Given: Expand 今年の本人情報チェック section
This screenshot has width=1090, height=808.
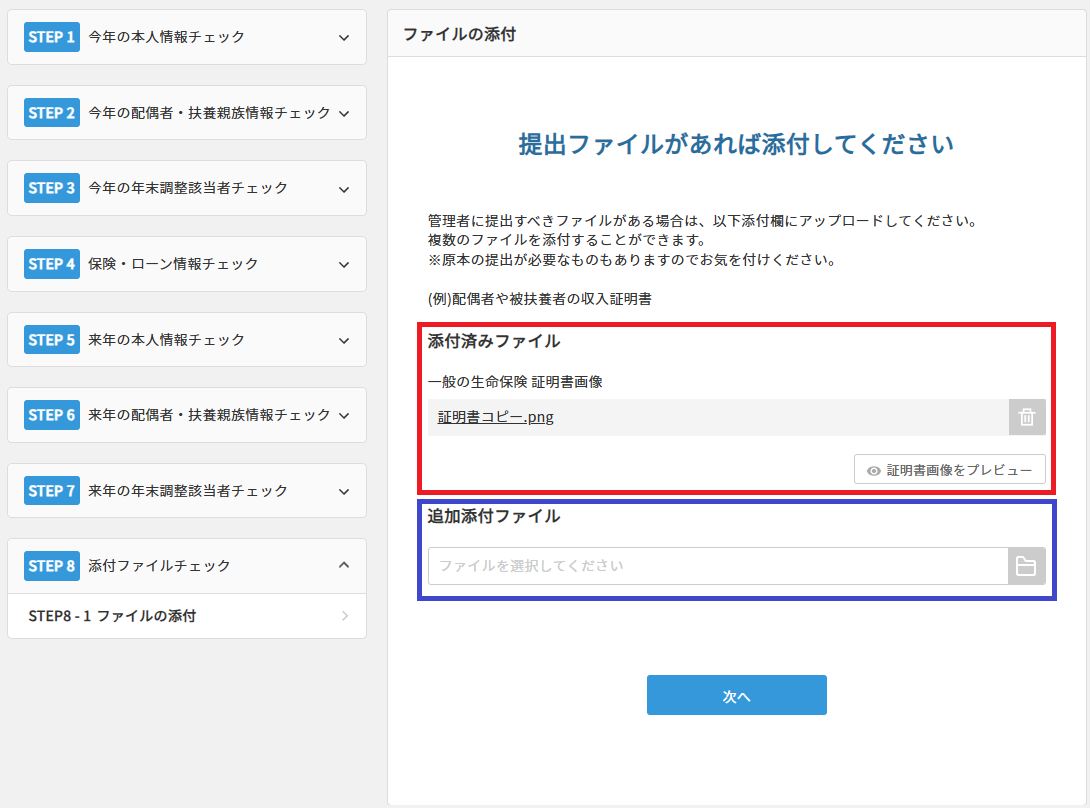Looking at the screenshot, I should (186, 37).
